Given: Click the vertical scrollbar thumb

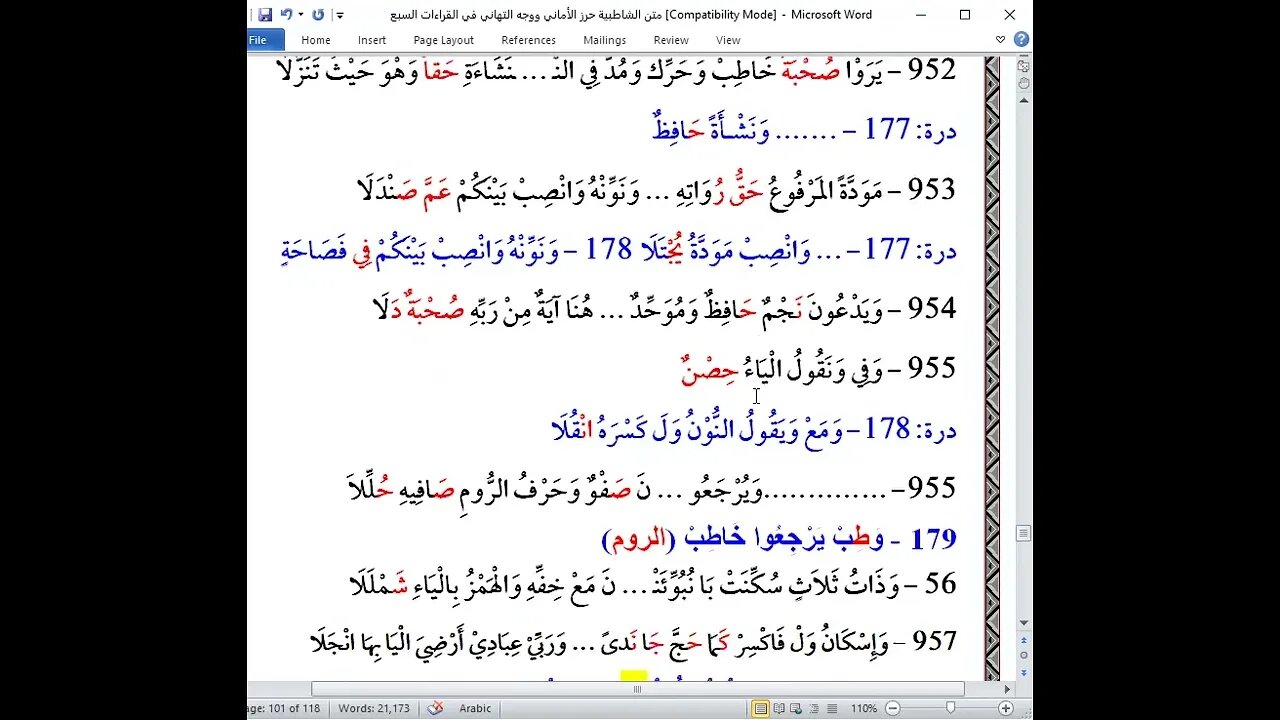Looking at the screenshot, I should coord(1023,534).
